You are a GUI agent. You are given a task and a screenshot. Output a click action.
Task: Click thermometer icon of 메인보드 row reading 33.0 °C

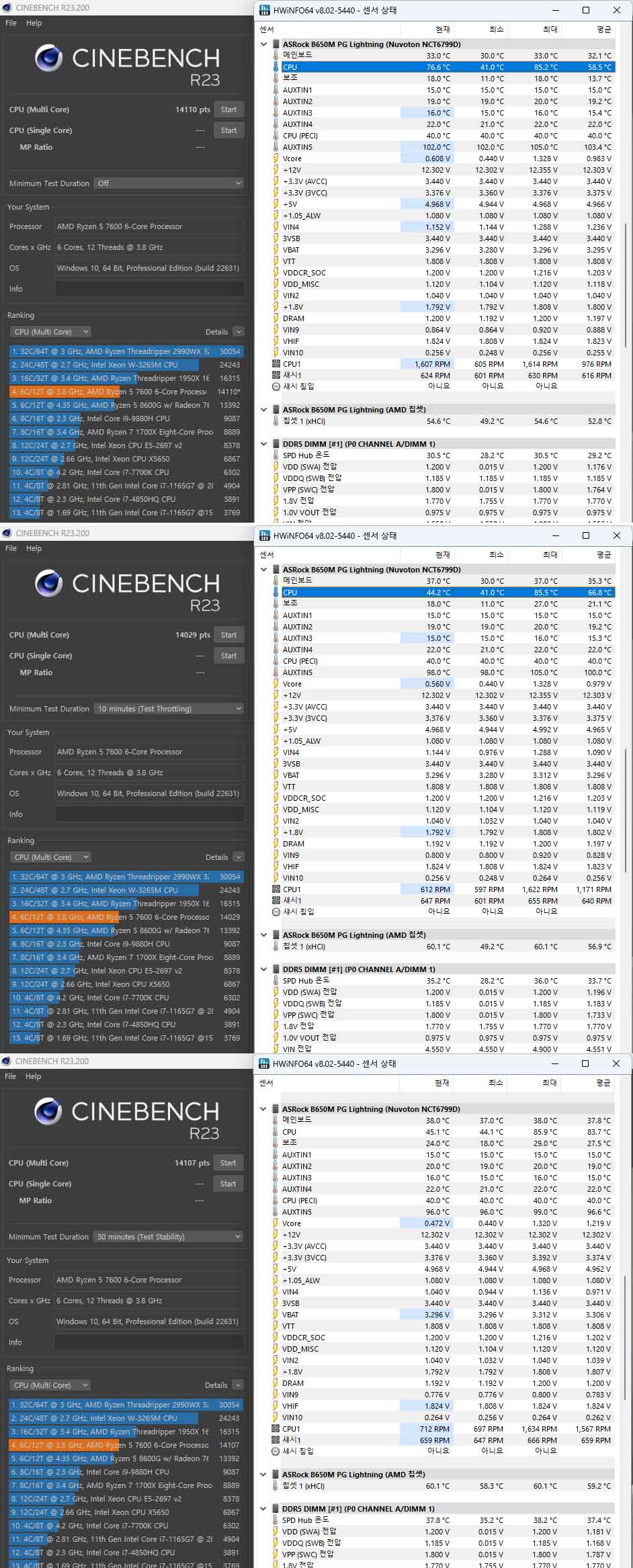point(276,56)
